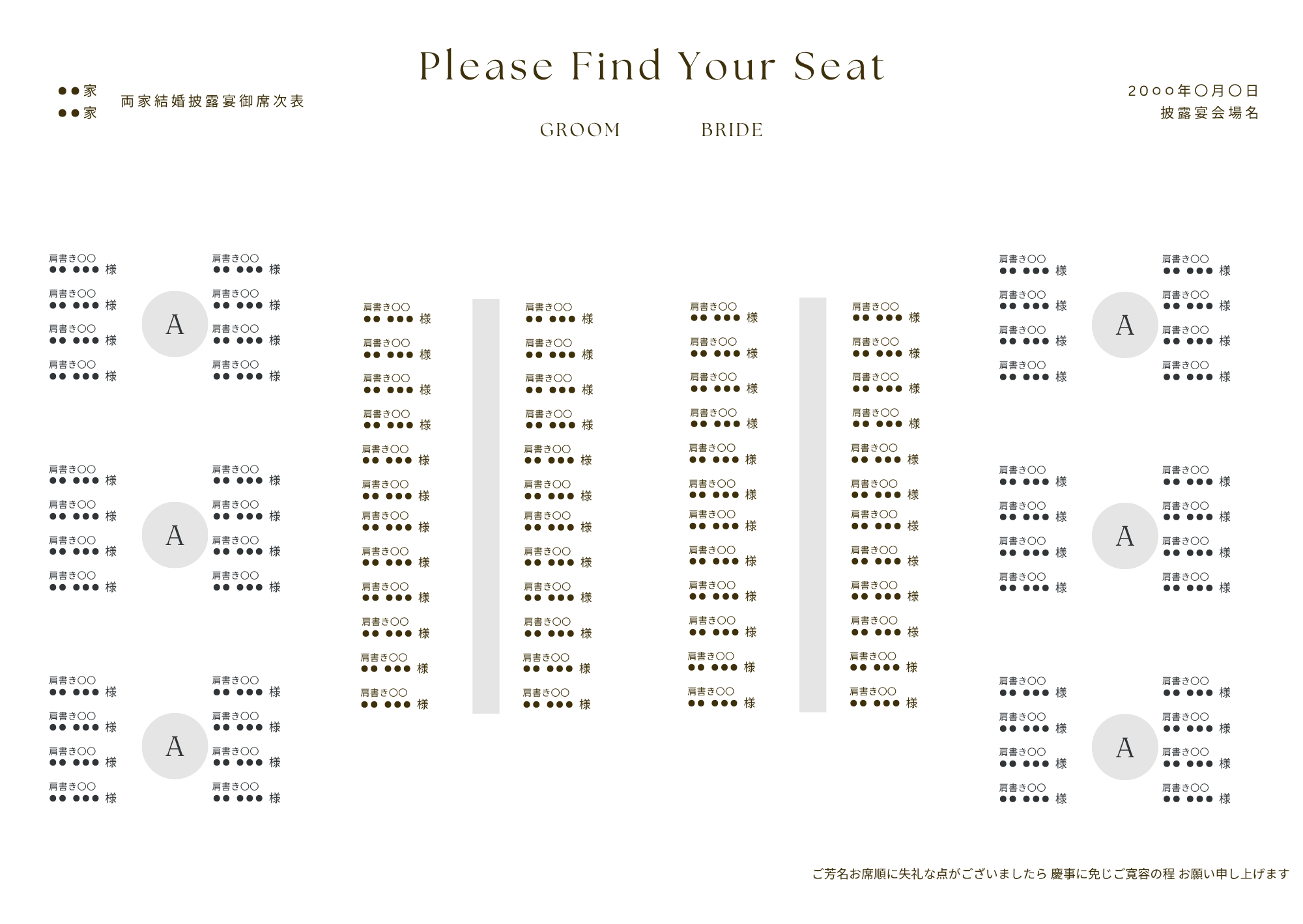Select the gray long table bar under GROOM
1303x924 pixels.
(x=486, y=506)
